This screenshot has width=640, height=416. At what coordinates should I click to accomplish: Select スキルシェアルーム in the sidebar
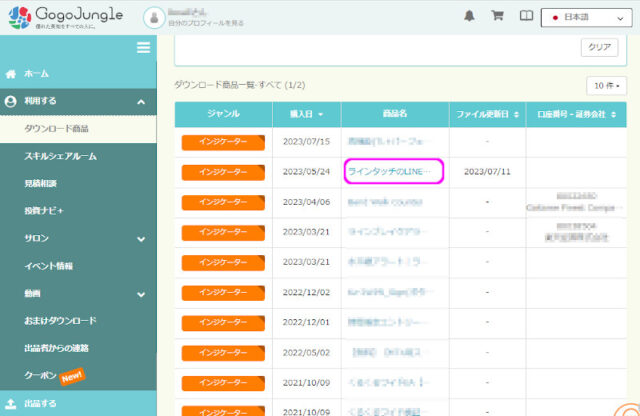tap(60, 157)
